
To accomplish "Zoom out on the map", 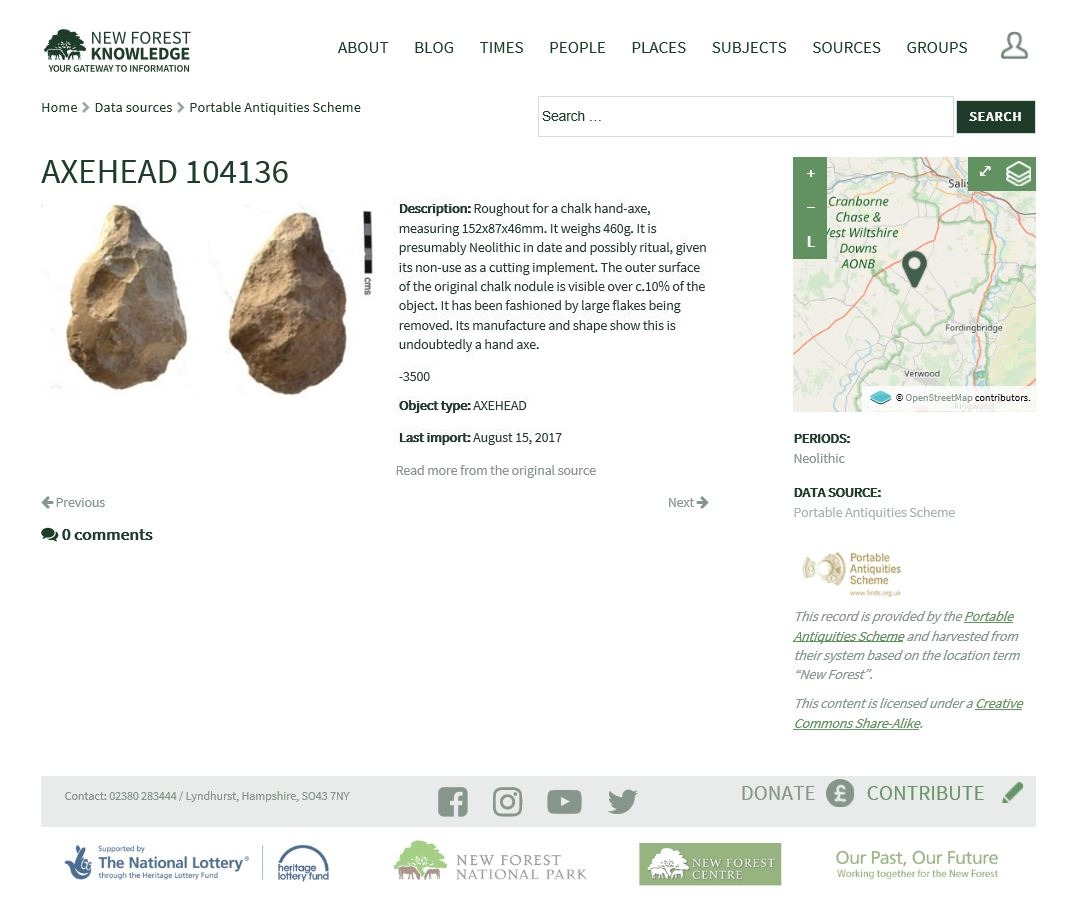I will (x=810, y=207).
